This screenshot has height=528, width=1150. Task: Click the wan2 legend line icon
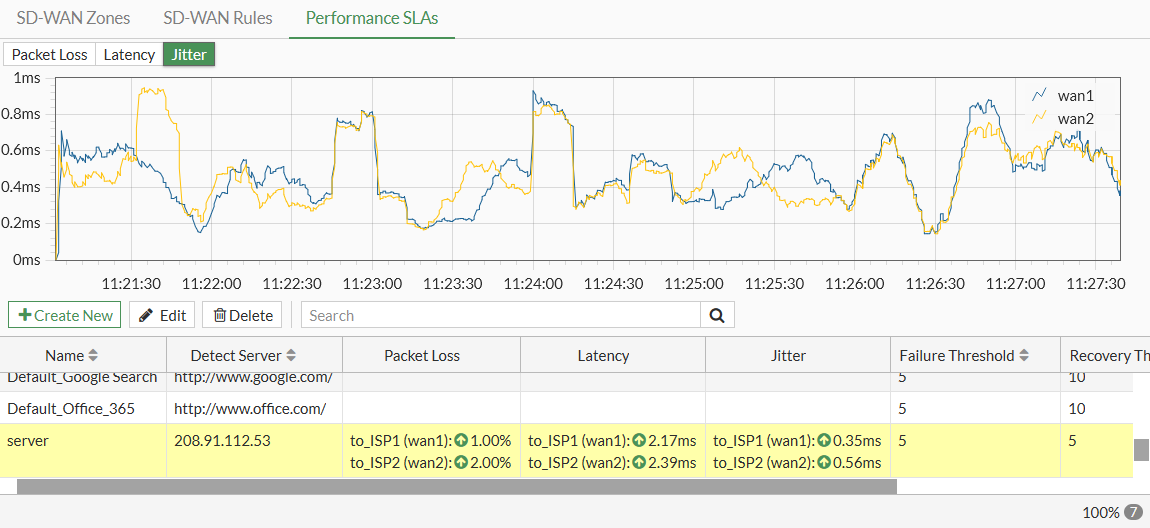pyautogui.click(x=1039, y=118)
